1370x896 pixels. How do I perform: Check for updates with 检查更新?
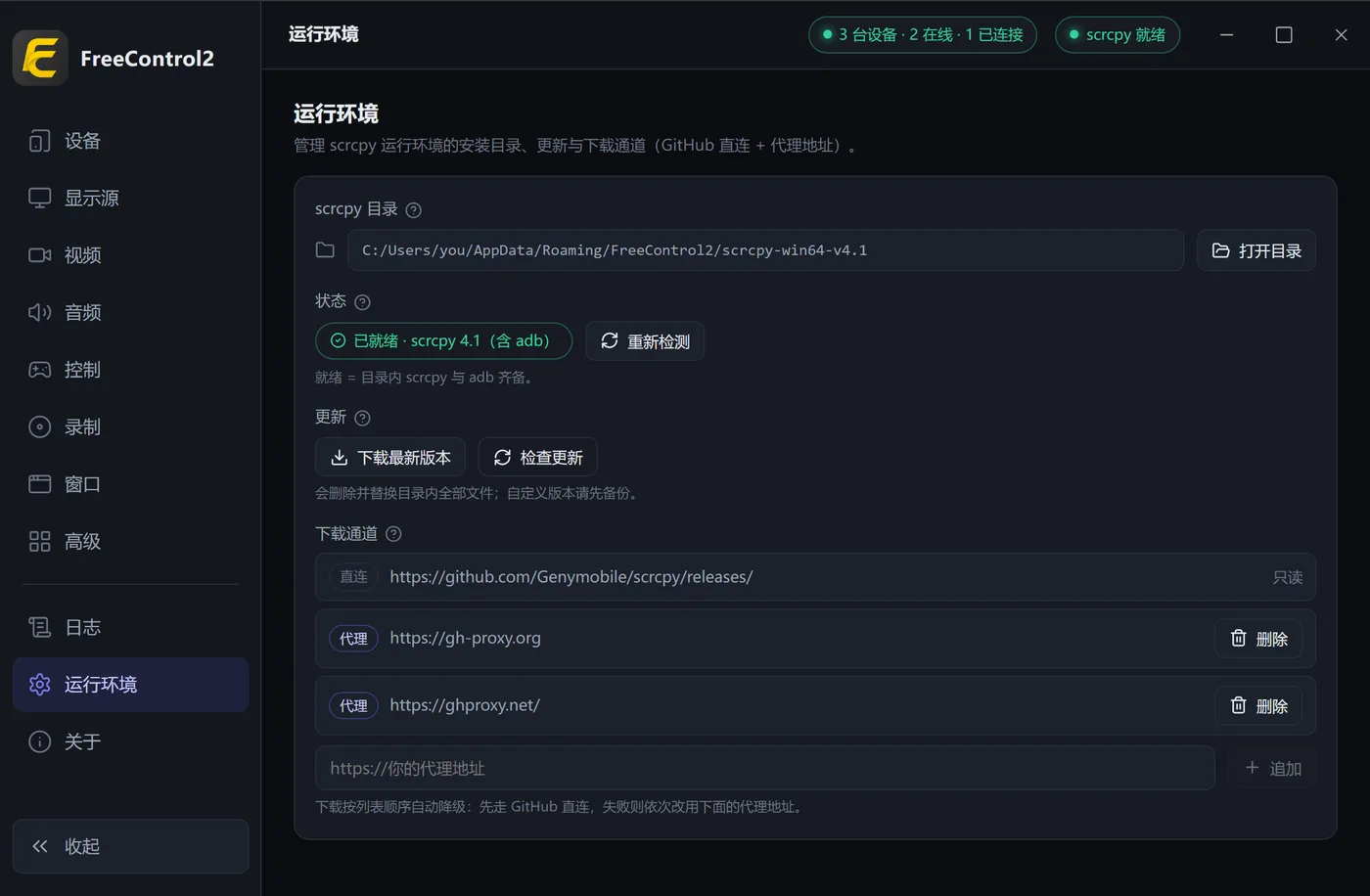tap(537, 458)
